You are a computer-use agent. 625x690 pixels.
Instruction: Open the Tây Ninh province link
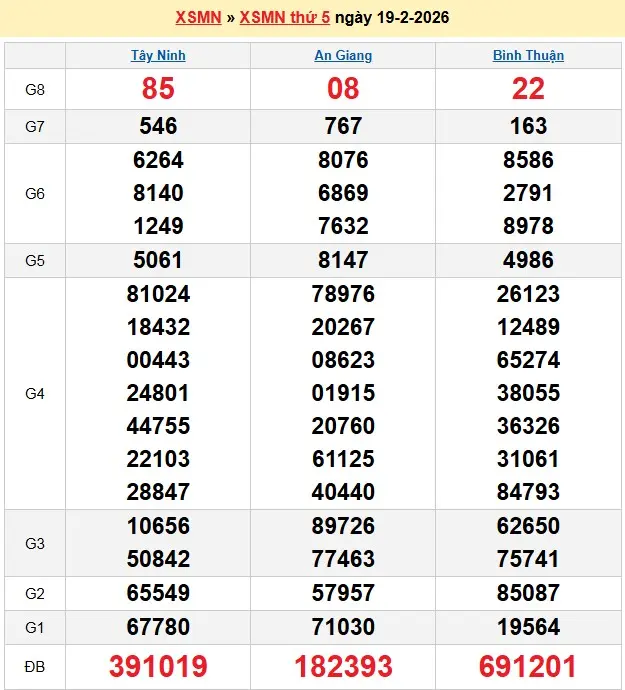click(x=158, y=55)
